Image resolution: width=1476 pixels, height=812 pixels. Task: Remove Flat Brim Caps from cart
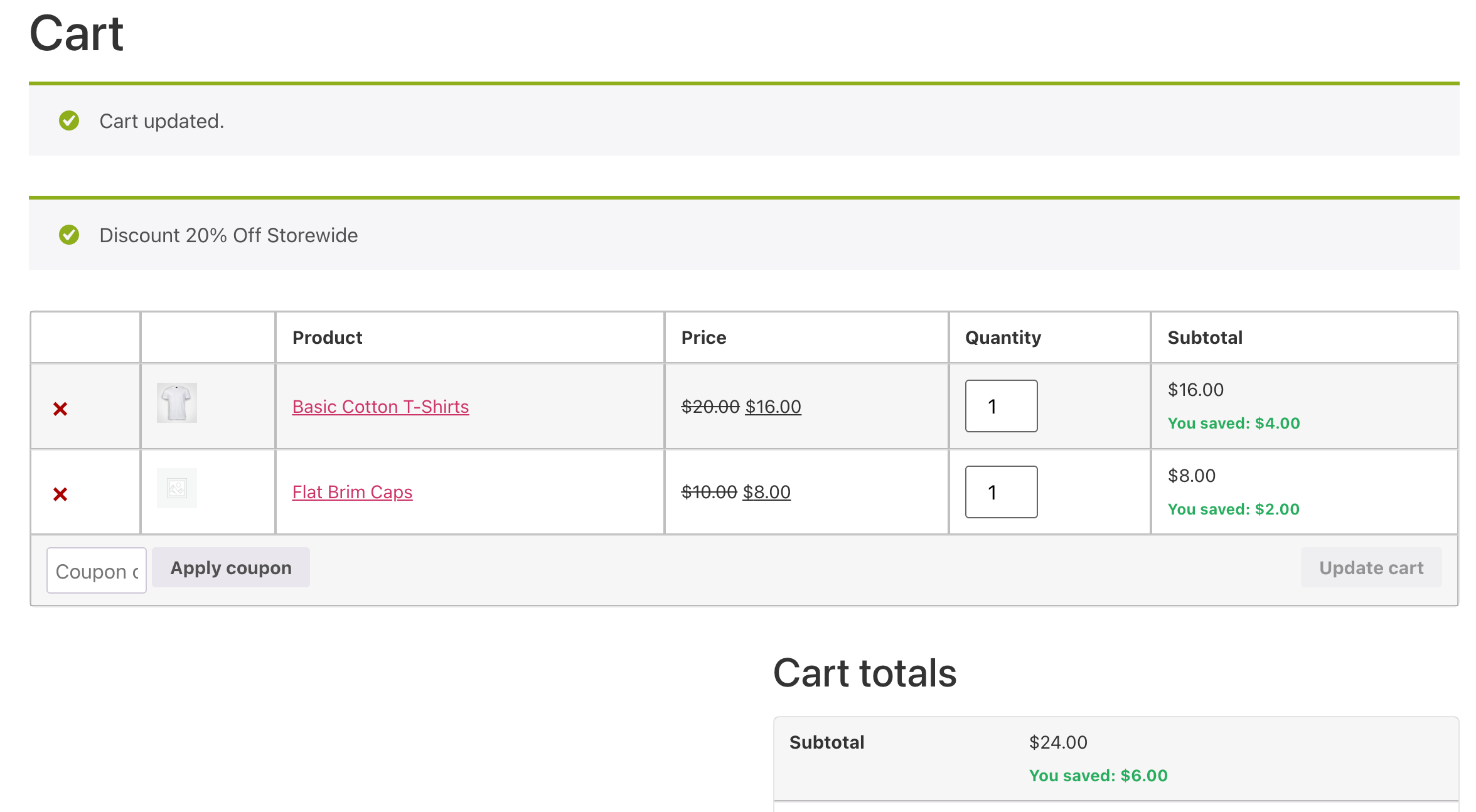60,494
